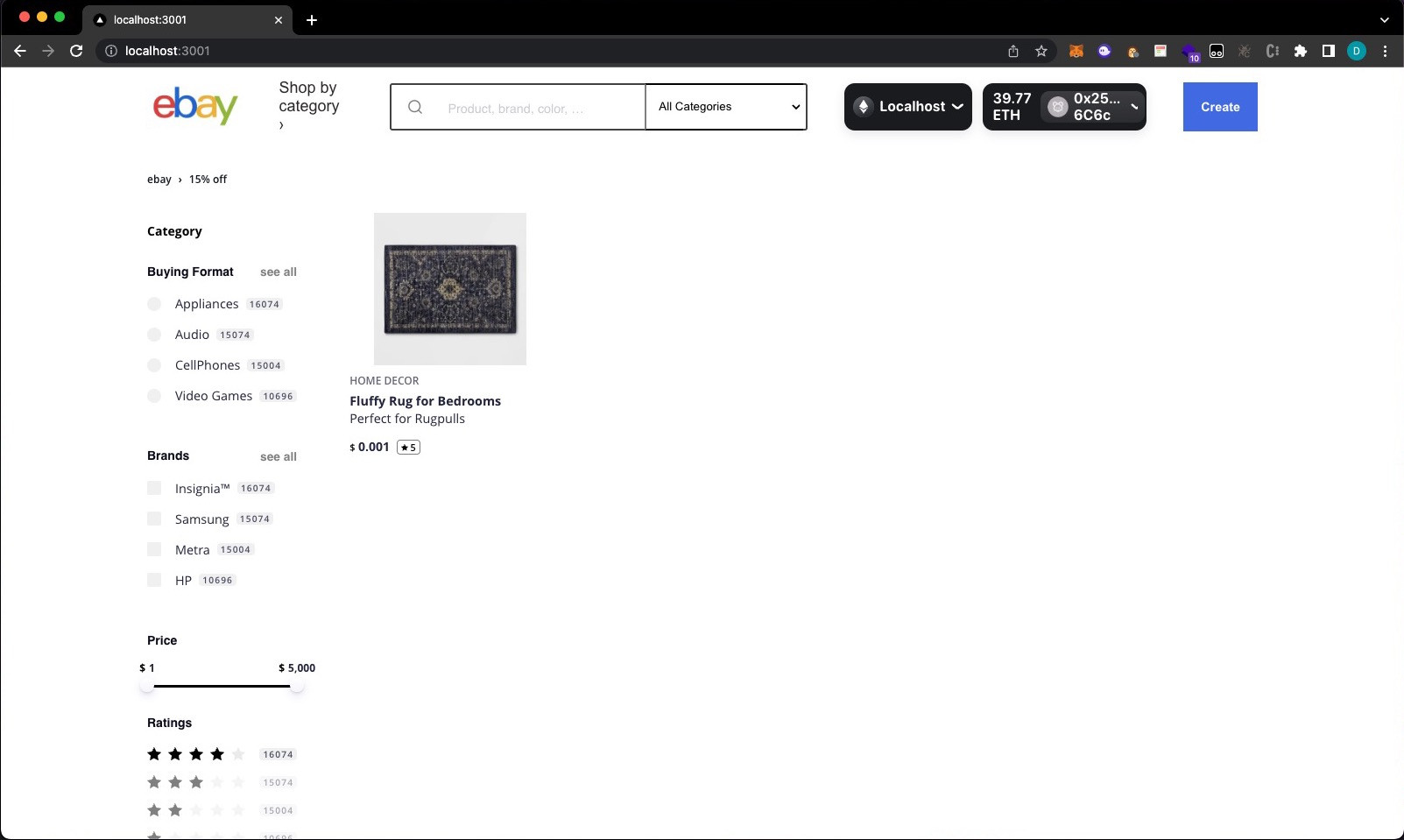The width and height of the screenshot is (1404, 840).
Task: Click the Create button
Action: (1219, 106)
